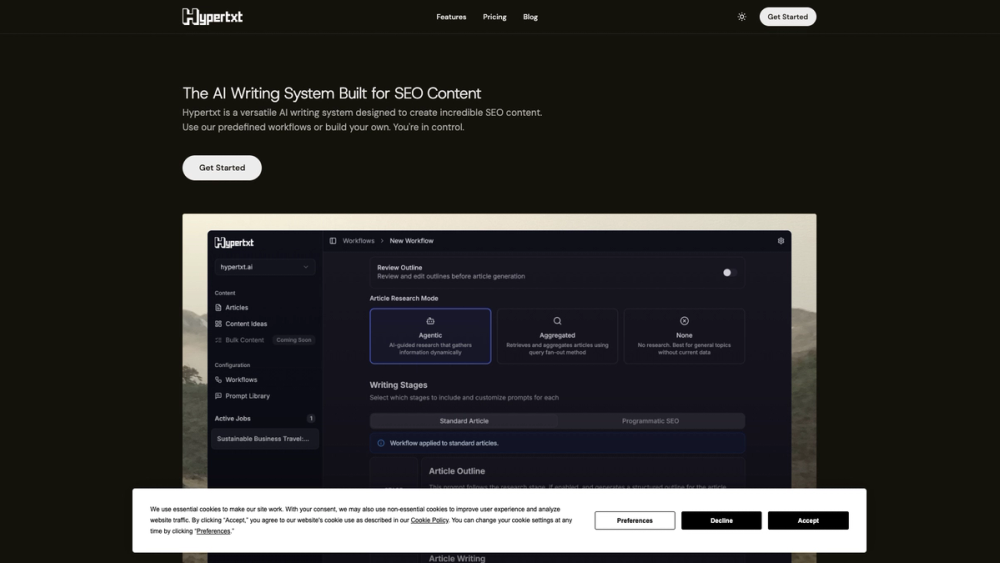Select the None research mode card

click(684, 336)
